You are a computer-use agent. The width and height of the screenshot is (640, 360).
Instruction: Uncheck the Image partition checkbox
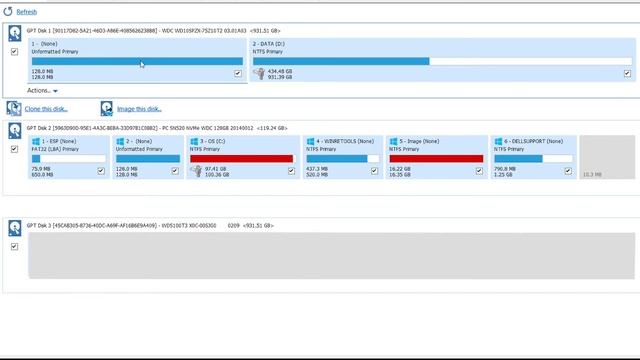pos(479,171)
